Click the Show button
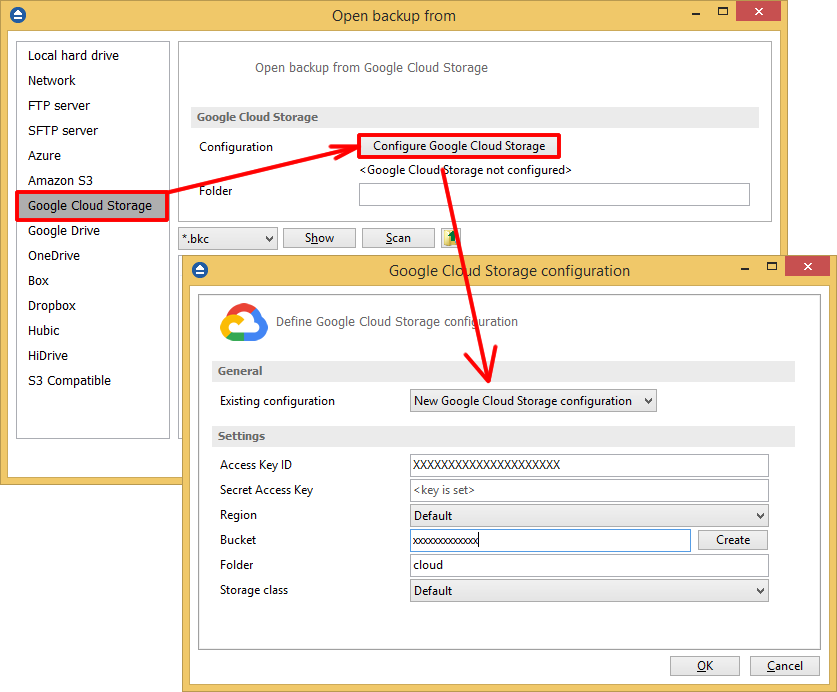Screen dimensions: 837x692 tap(319, 238)
